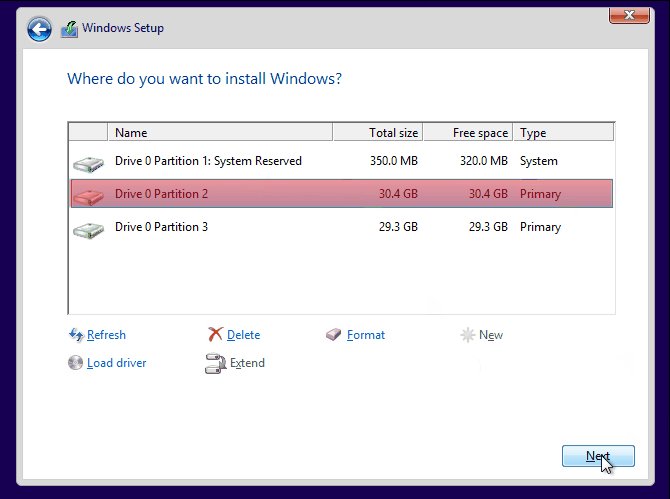670x499 pixels.
Task: Click the drive icon for Partition 3
Action: tap(88, 230)
